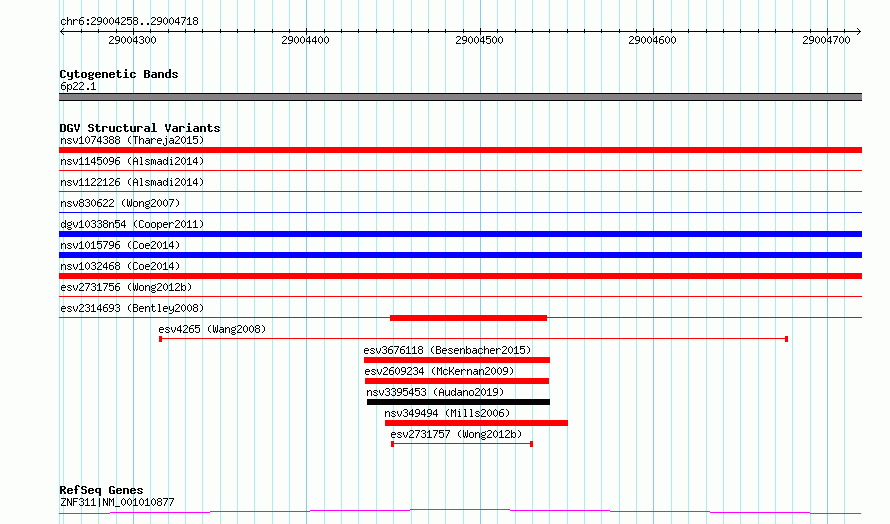Screen dimensions: 890x524
Task: Click the magenta ZNF311 gene line
Action: pyautogui.click(x=460, y=512)
